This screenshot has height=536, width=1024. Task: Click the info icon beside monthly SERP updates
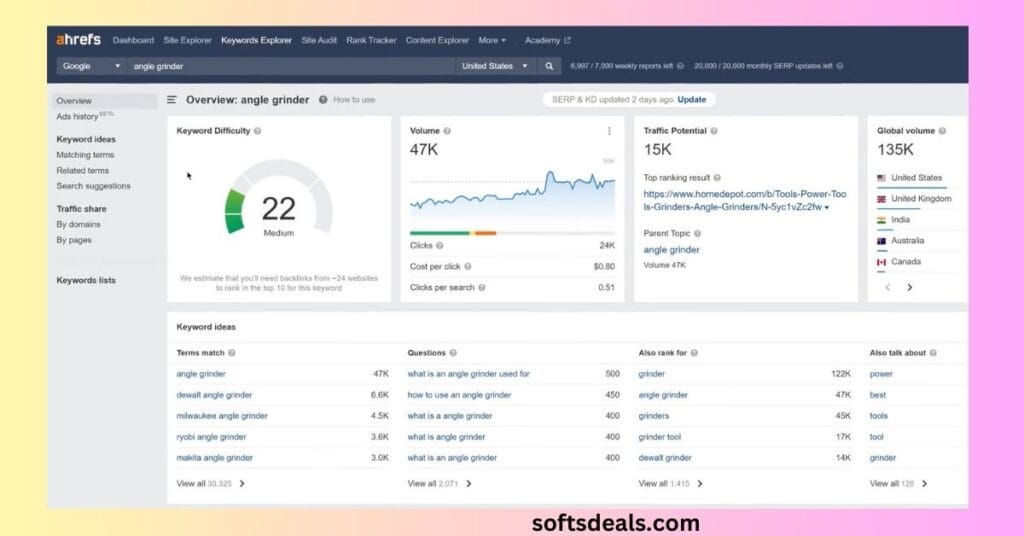[840, 66]
